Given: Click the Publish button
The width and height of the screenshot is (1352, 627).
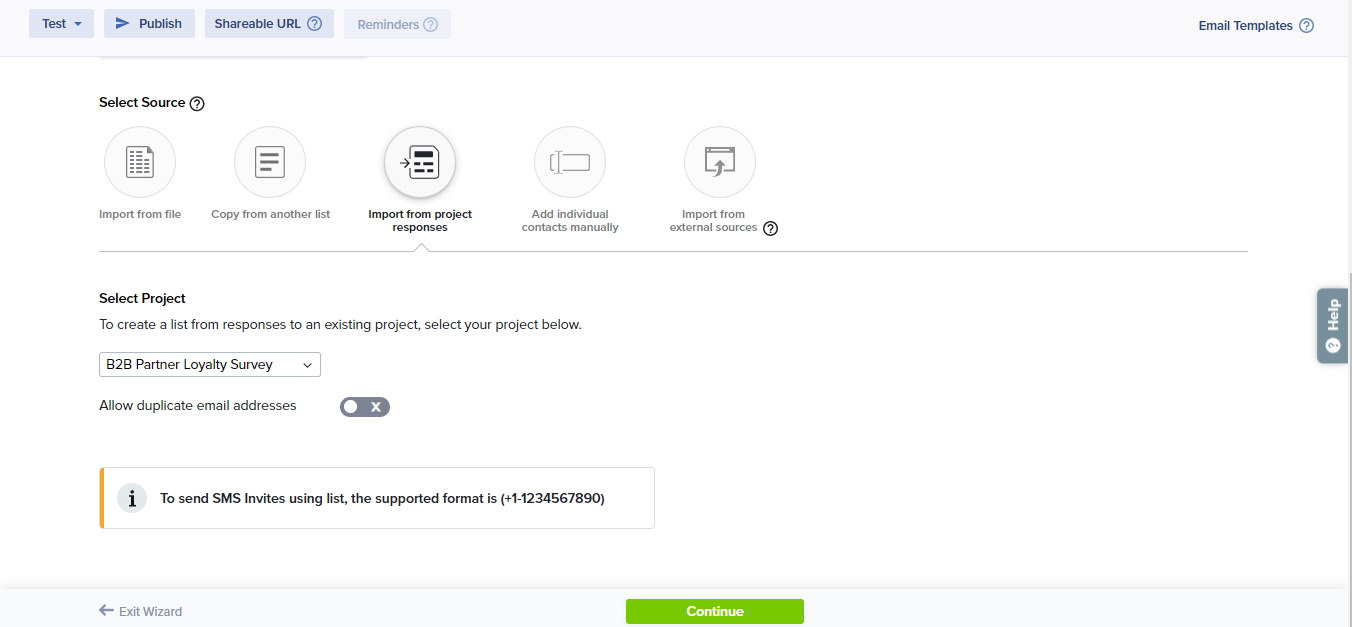Looking at the screenshot, I should (x=149, y=24).
